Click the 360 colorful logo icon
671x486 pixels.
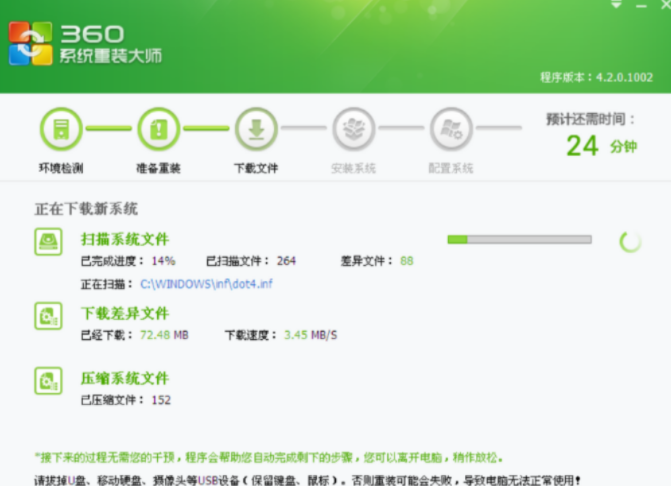pos(31,43)
